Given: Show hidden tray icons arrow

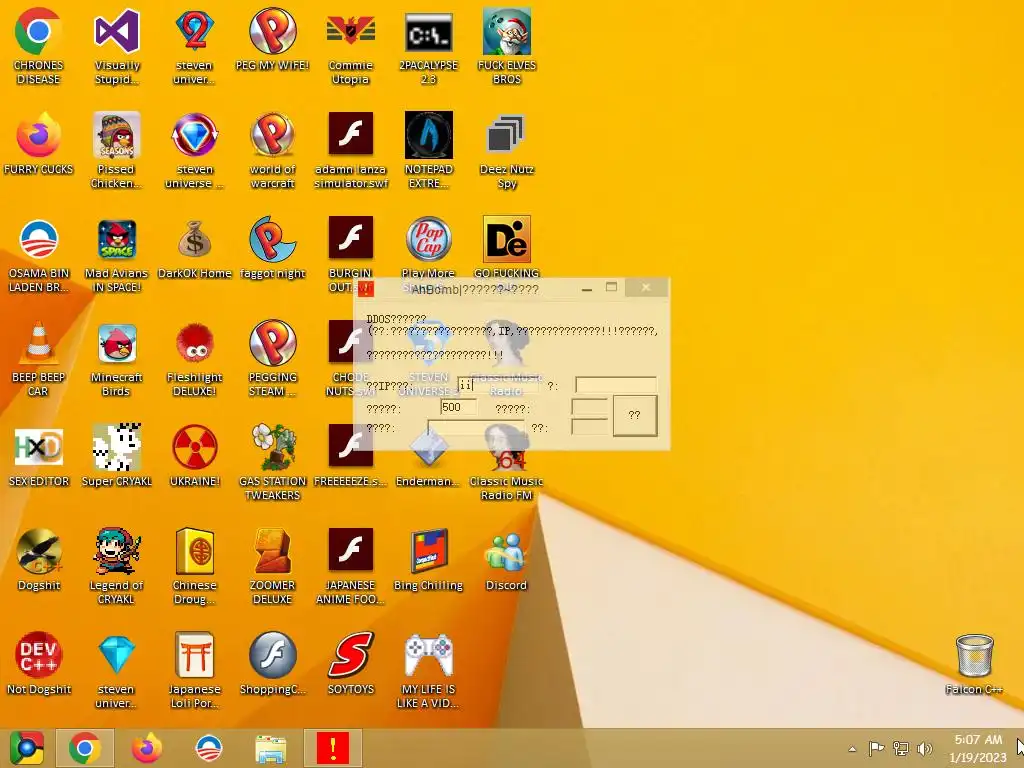Looking at the screenshot, I should (852, 749).
